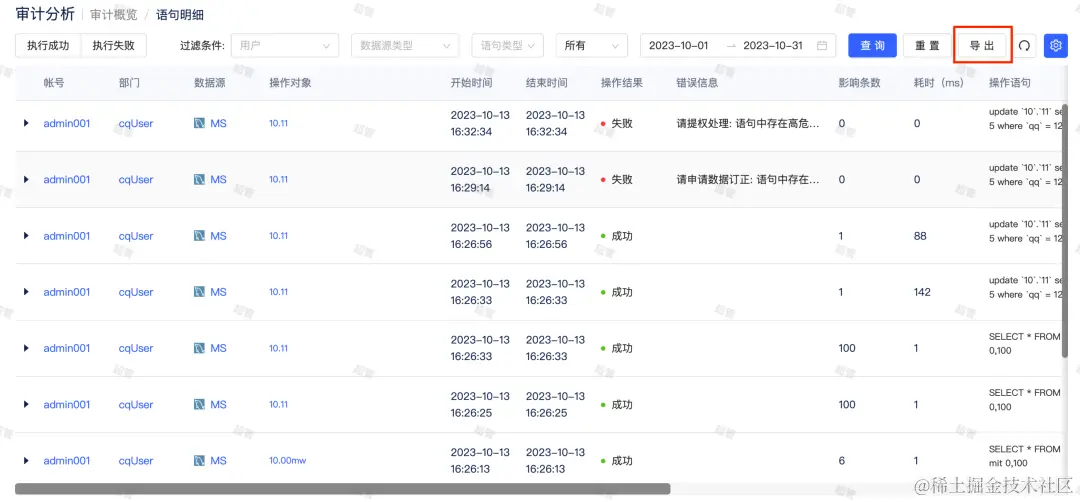Click the horizontal scrollbar under the table
This screenshot has height=502, width=1080.
coord(342,488)
